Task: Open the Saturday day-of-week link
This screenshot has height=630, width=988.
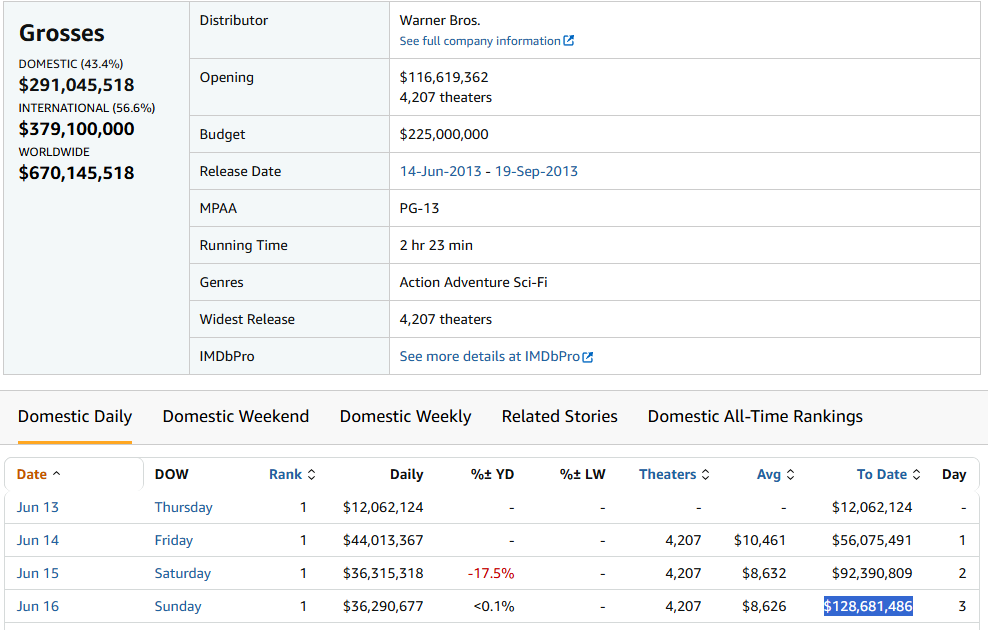Action: [183, 573]
